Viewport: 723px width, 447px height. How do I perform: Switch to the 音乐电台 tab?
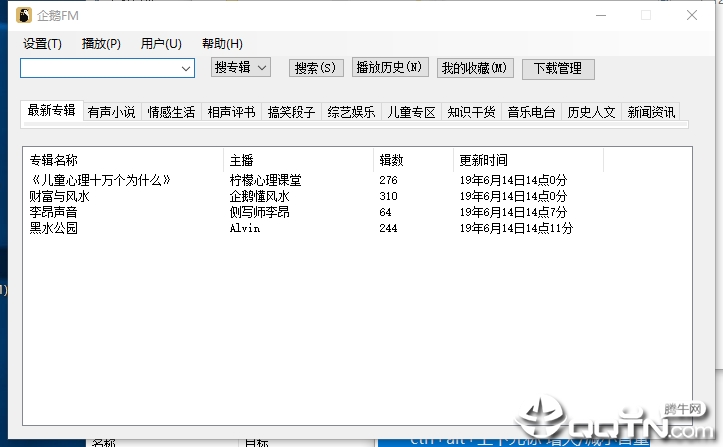point(531,112)
